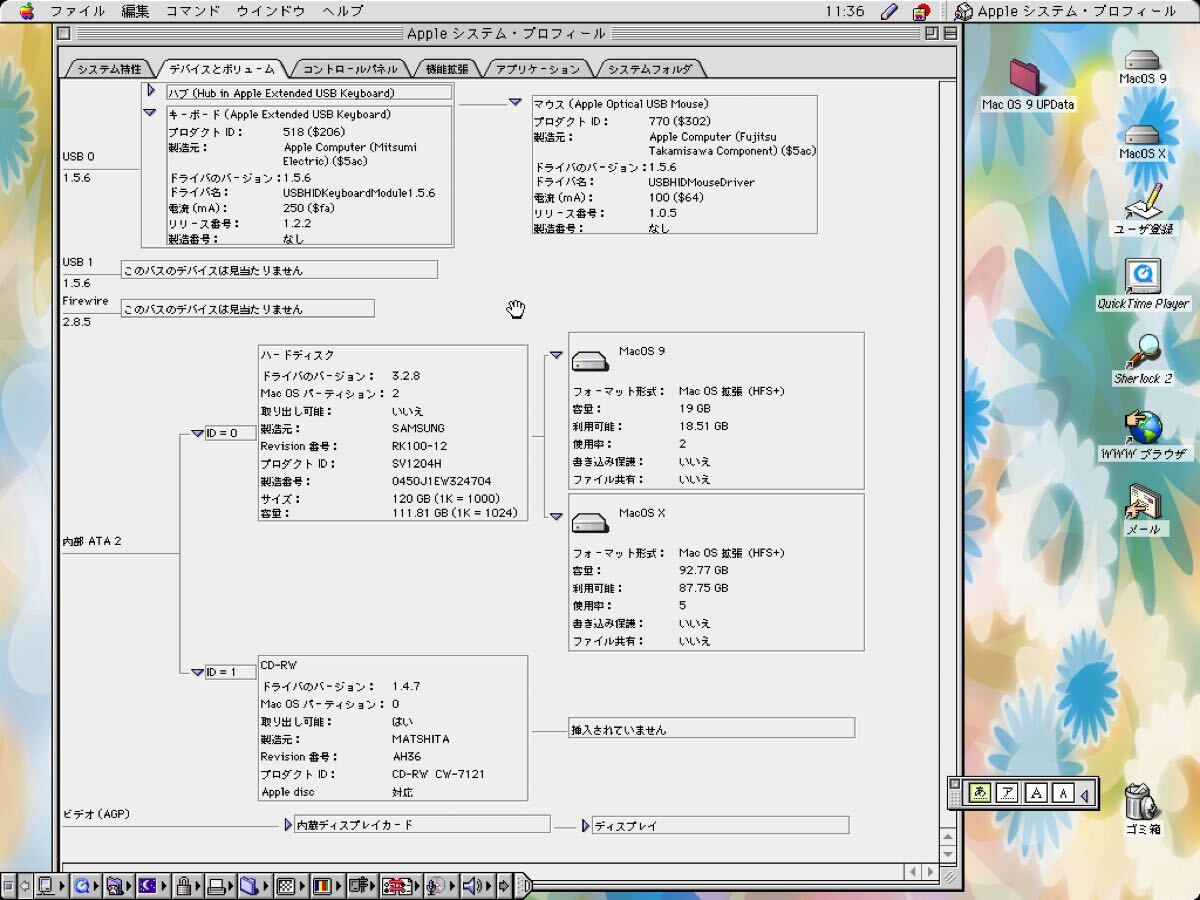Open the システムフォルダ tab

(649, 69)
